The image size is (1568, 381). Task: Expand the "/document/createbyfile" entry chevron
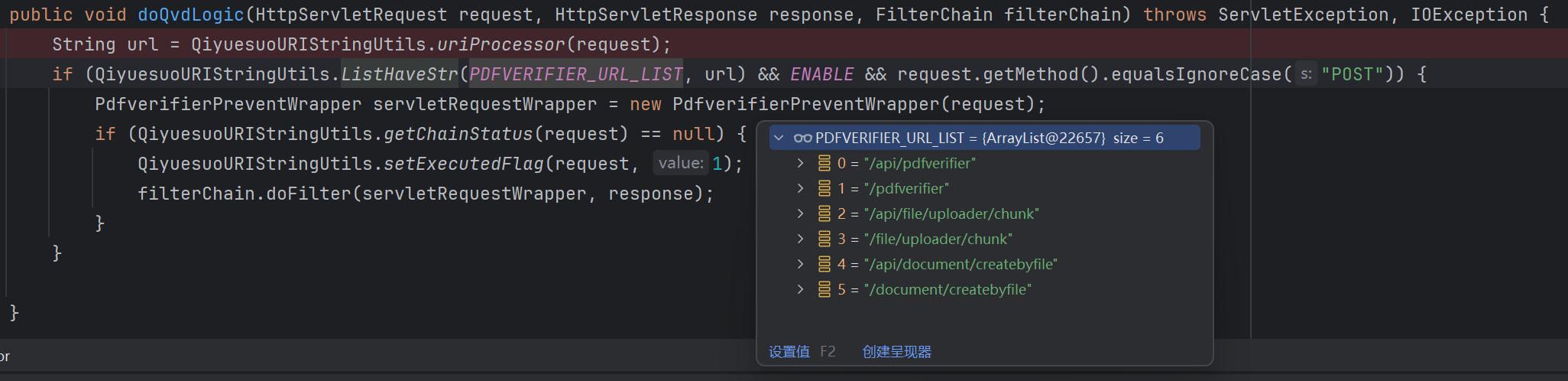click(x=800, y=289)
